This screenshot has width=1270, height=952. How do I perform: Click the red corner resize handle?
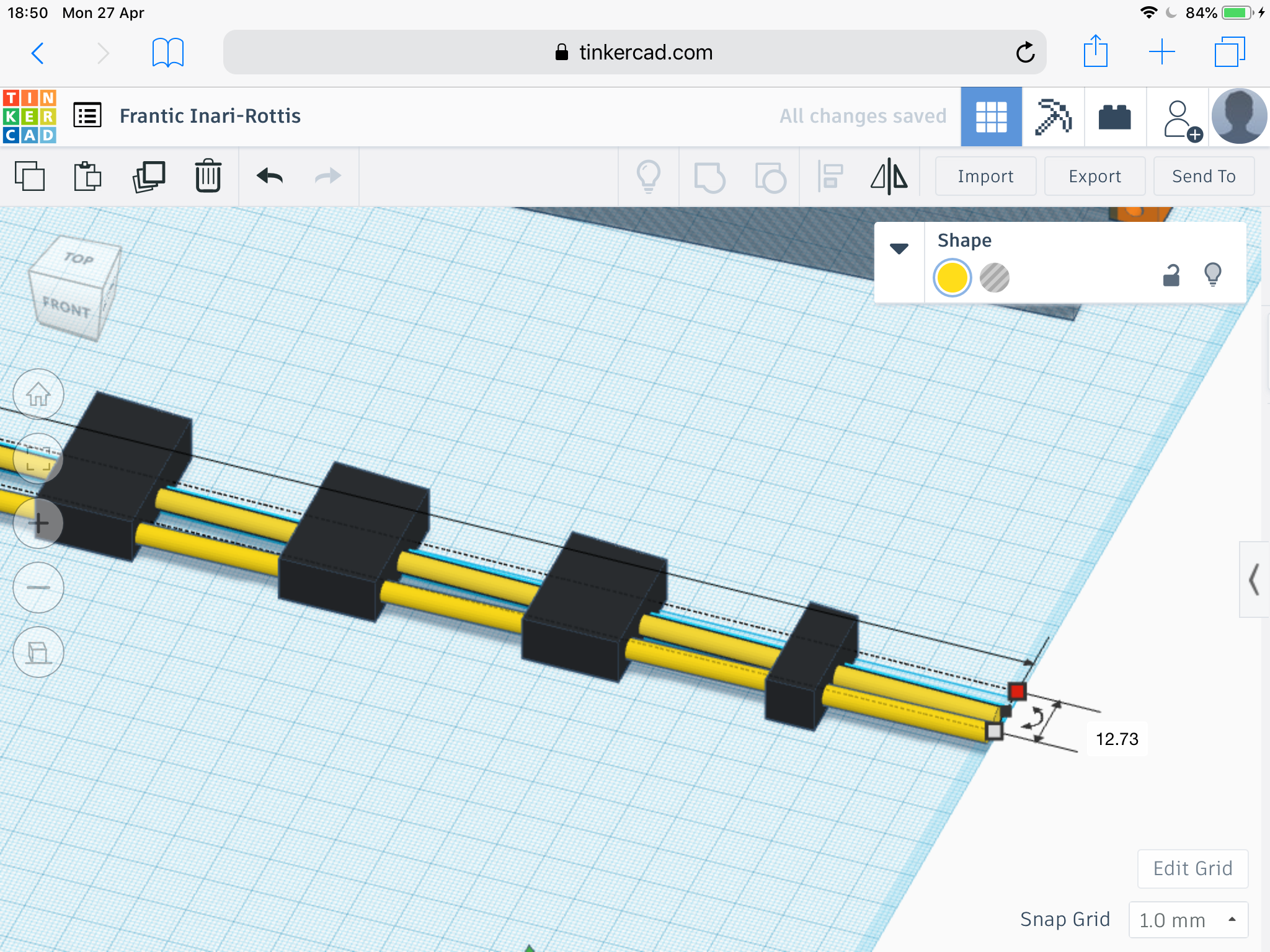tap(1017, 691)
